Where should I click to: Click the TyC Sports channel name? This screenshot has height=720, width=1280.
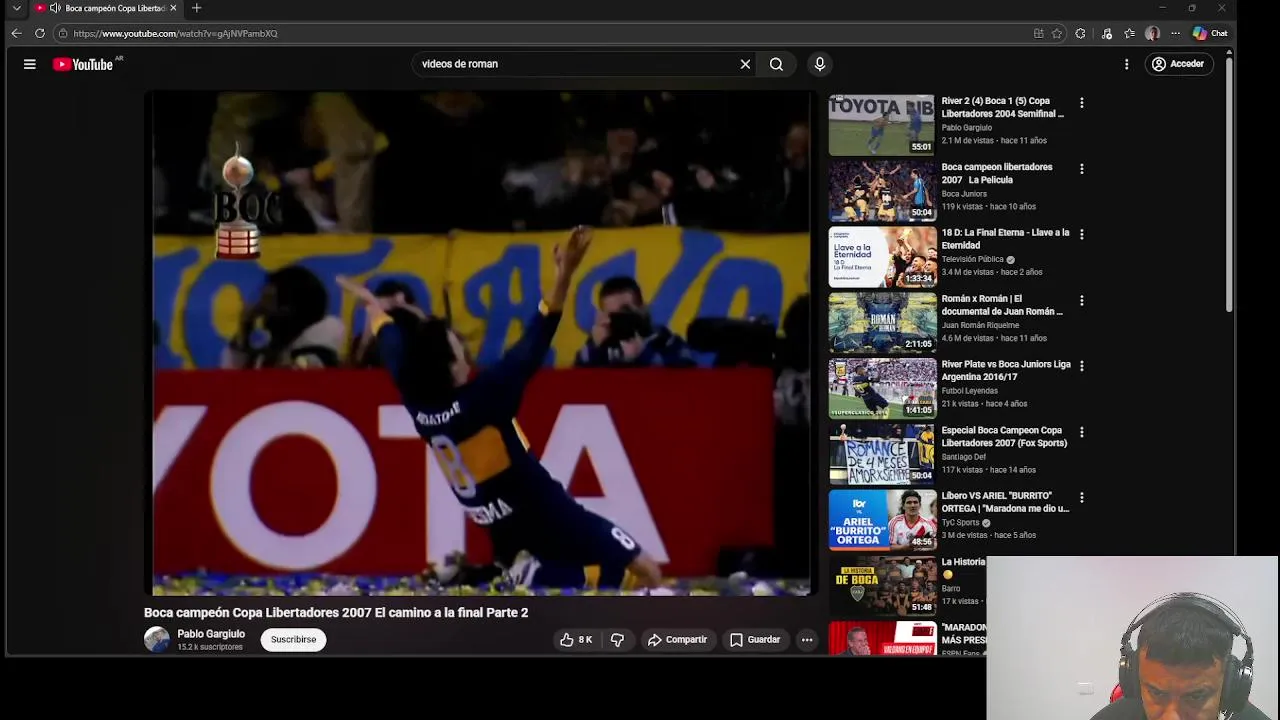pos(960,522)
